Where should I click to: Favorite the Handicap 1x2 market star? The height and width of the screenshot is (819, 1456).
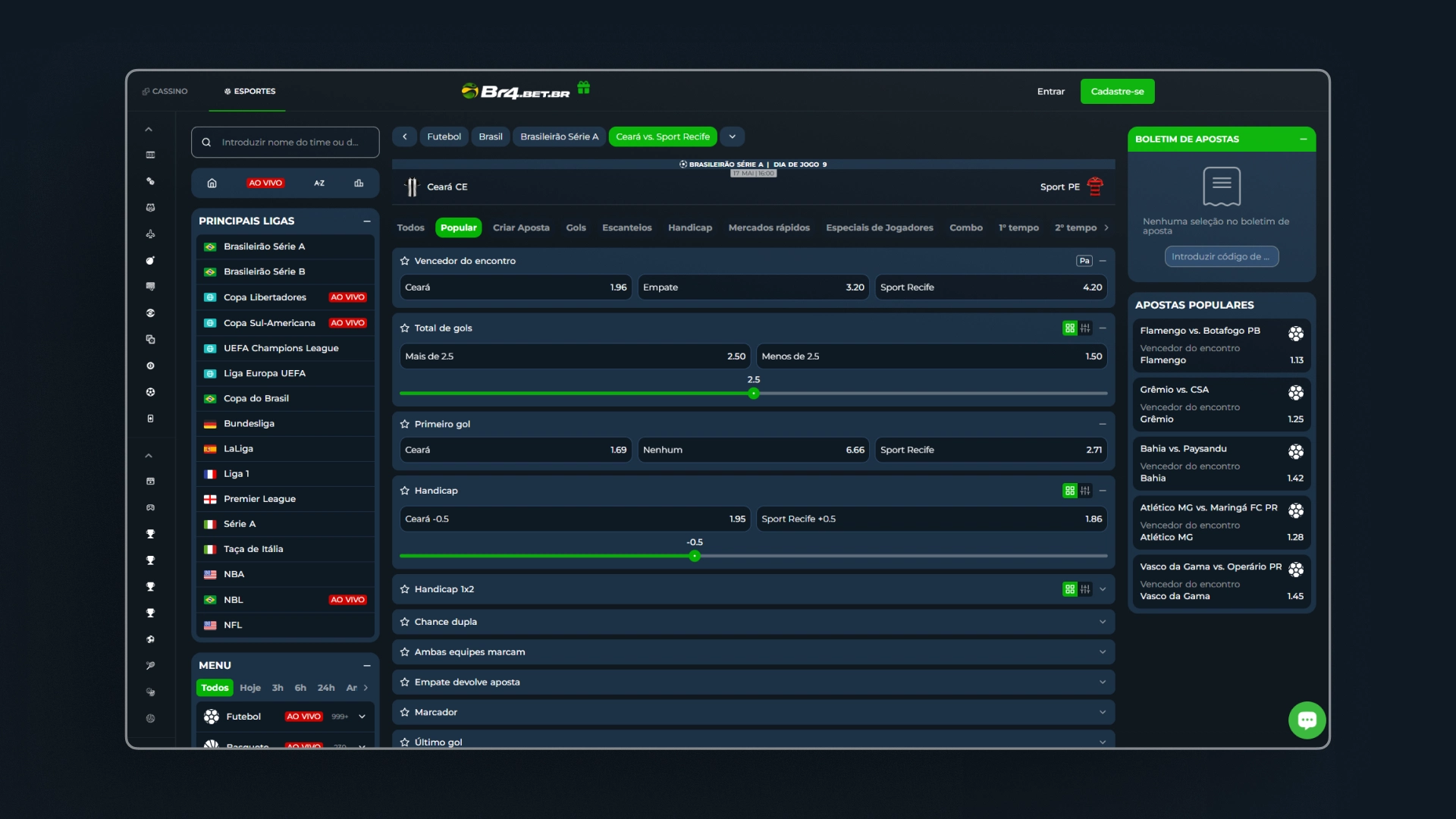(x=405, y=589)
